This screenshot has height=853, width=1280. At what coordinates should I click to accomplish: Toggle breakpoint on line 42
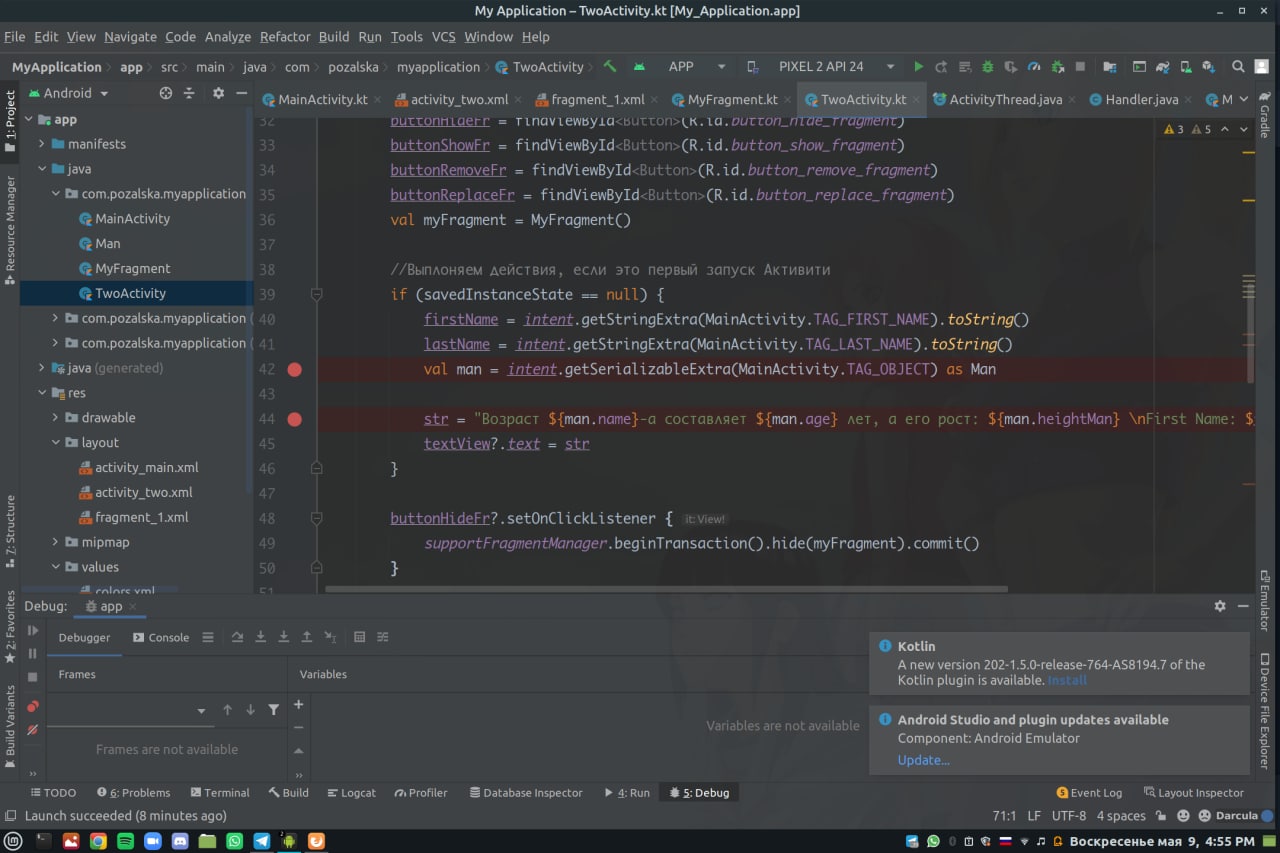point(294,369)
